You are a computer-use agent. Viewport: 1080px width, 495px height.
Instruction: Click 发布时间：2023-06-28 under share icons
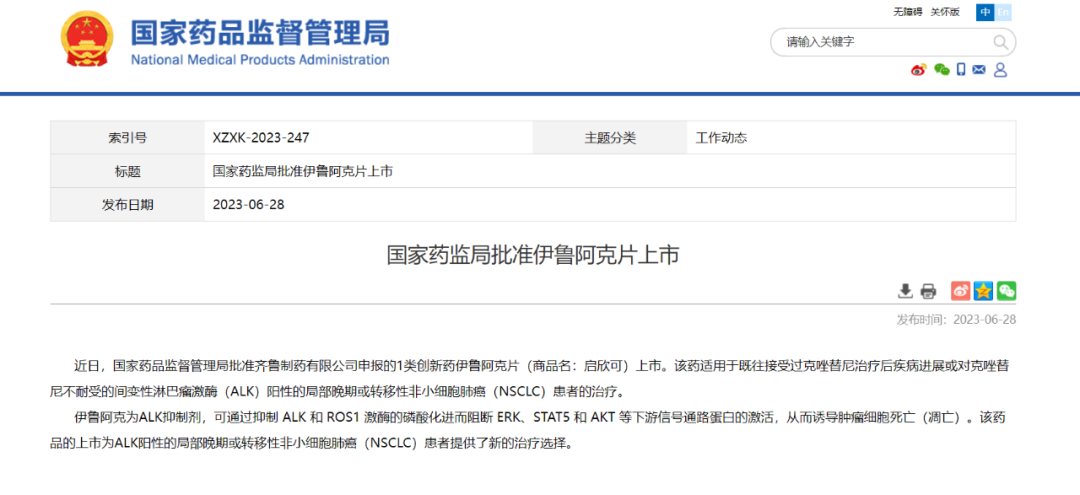tap(956, 320)
